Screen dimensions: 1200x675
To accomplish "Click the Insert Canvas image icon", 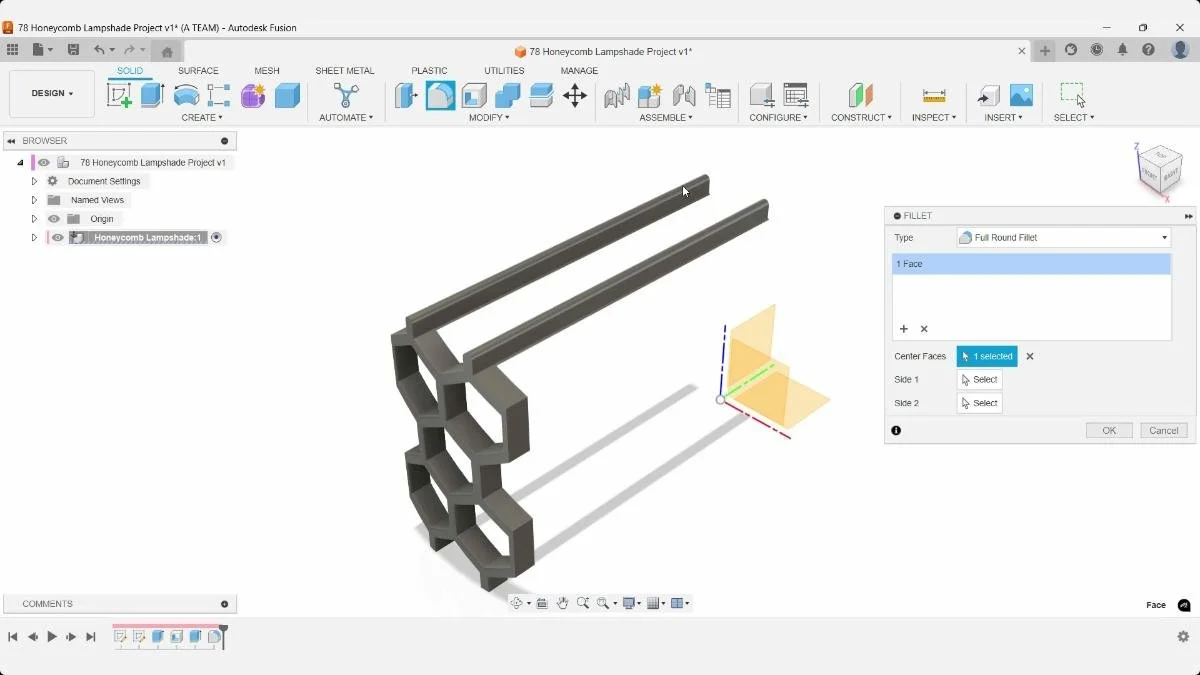I will click(1021, 95).
